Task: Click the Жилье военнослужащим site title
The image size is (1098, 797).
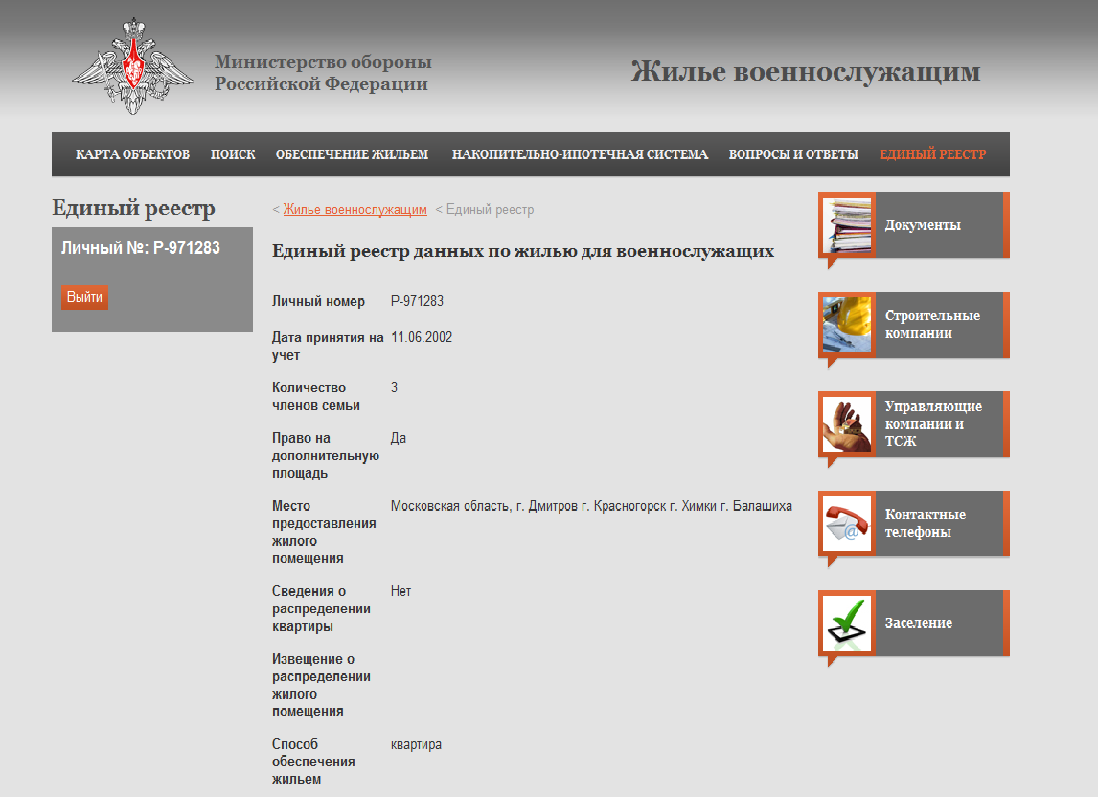Action: tap(805, 72)
